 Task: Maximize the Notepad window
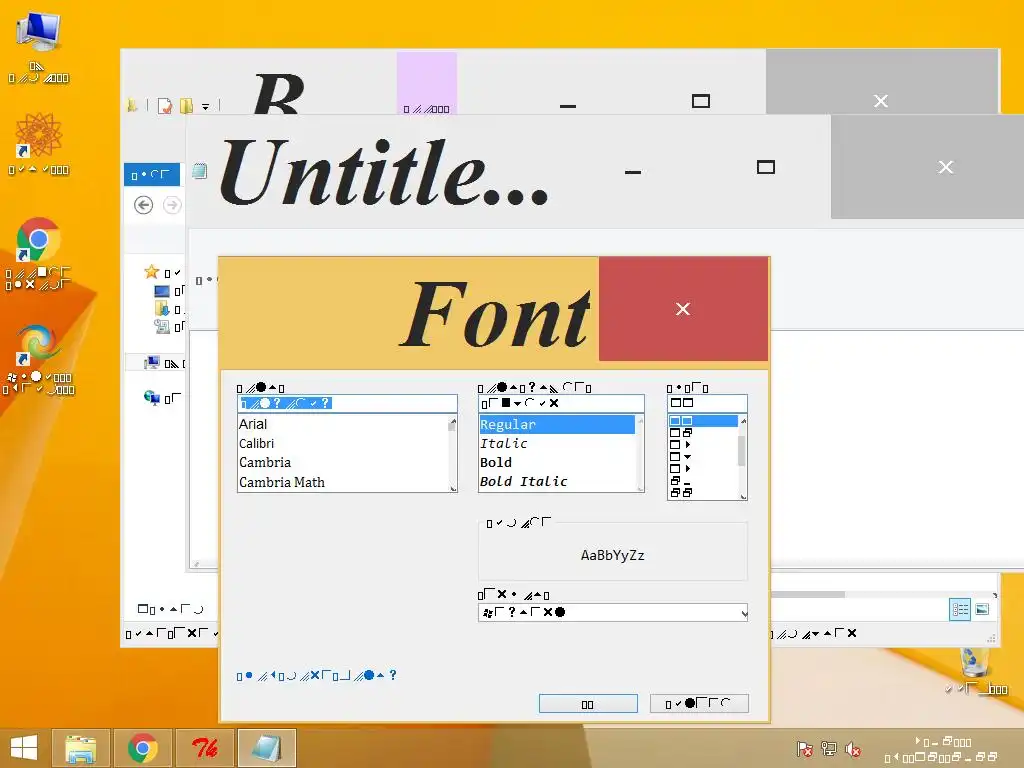[x=765, y=167]
